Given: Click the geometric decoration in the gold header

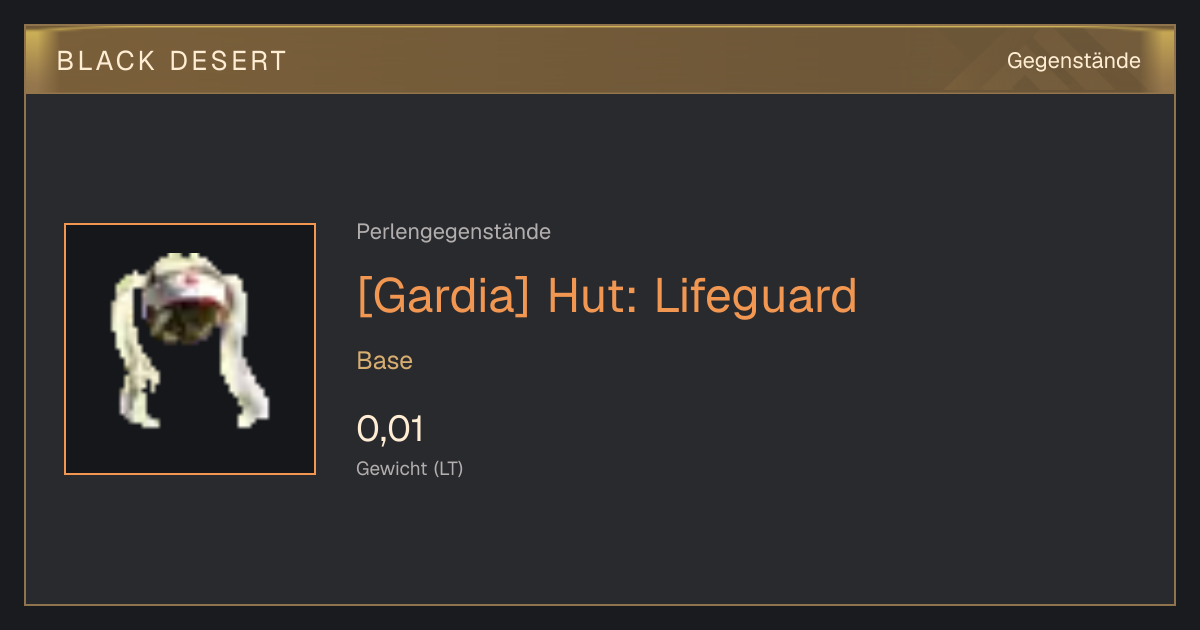Looking at the screenshot, I should click(1060, 60).
